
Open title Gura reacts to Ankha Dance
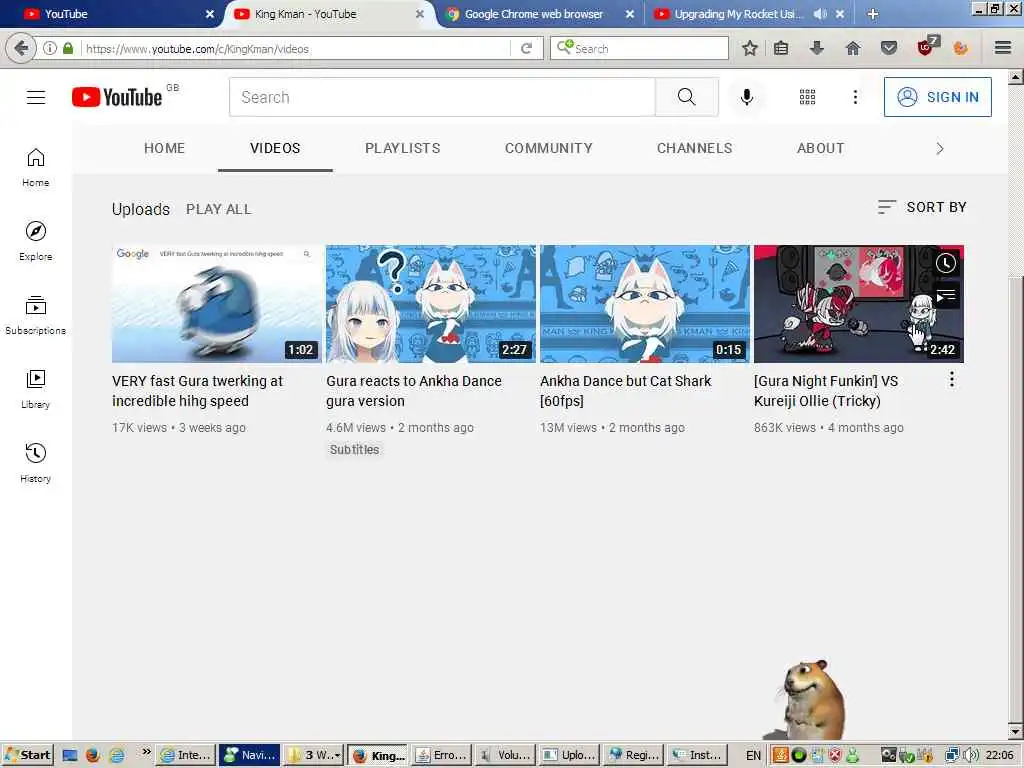(x=413, y=391)
